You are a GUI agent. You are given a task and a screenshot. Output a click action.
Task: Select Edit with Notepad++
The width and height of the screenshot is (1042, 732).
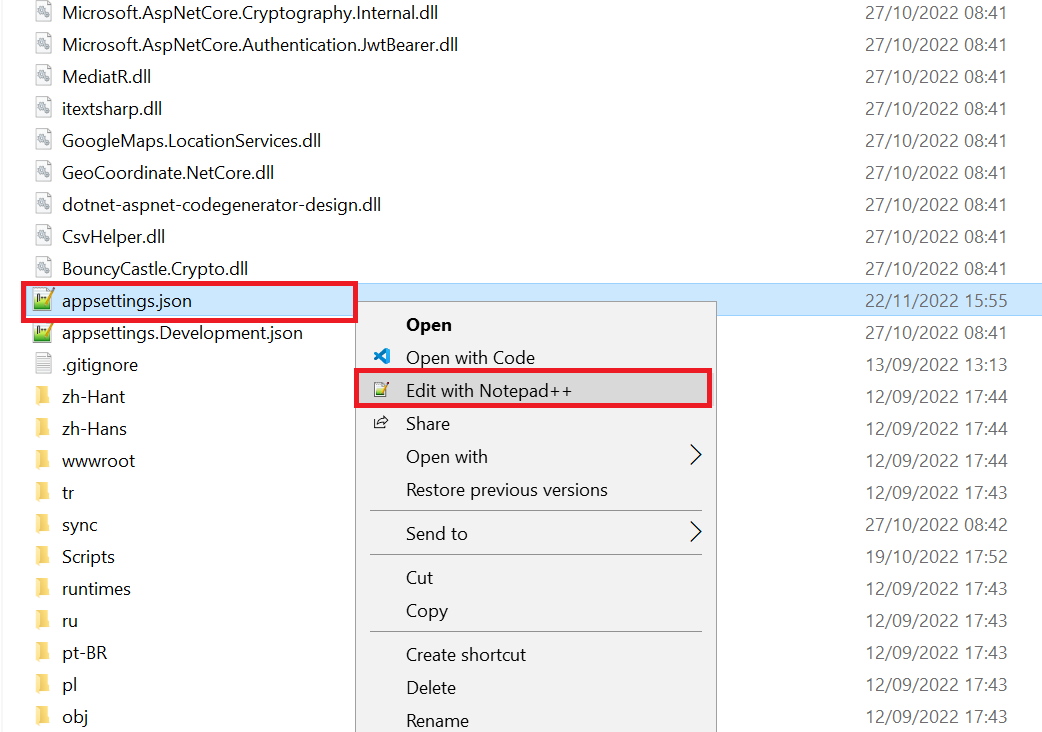534,390
